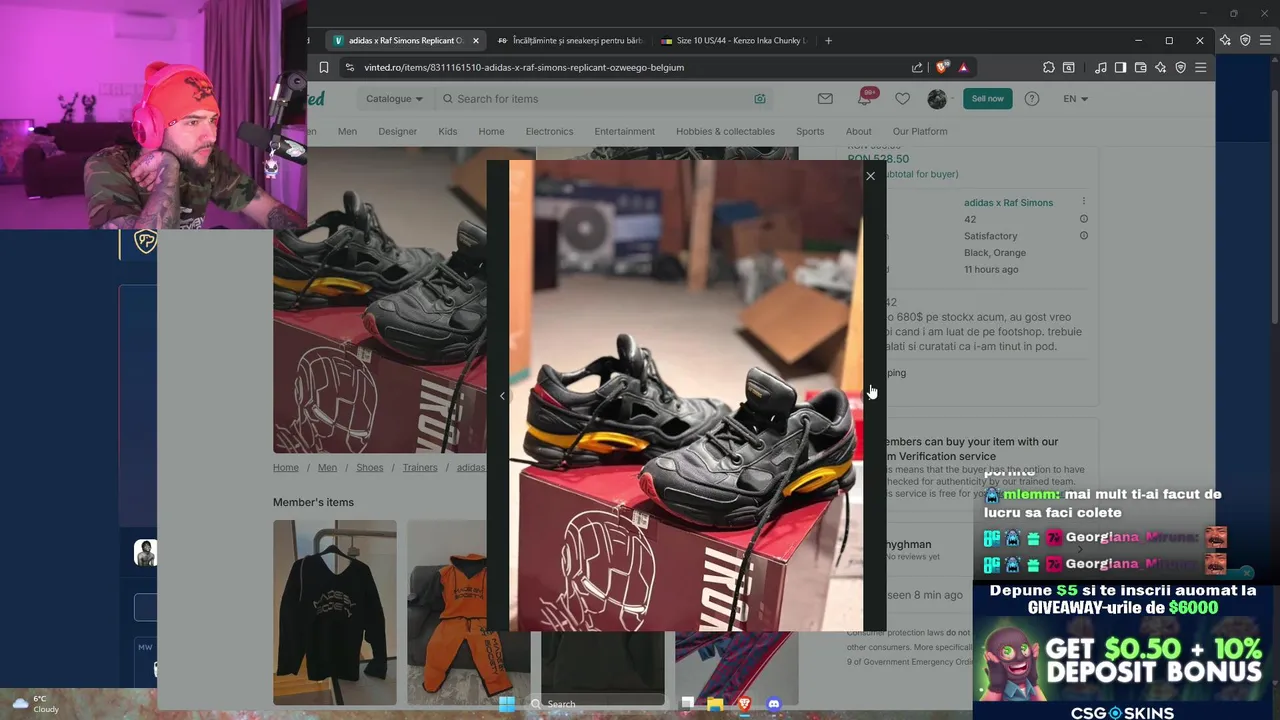1280x720 pixels.
Task: Click the share page icon in address bar
Action: [x=917, y=67]
